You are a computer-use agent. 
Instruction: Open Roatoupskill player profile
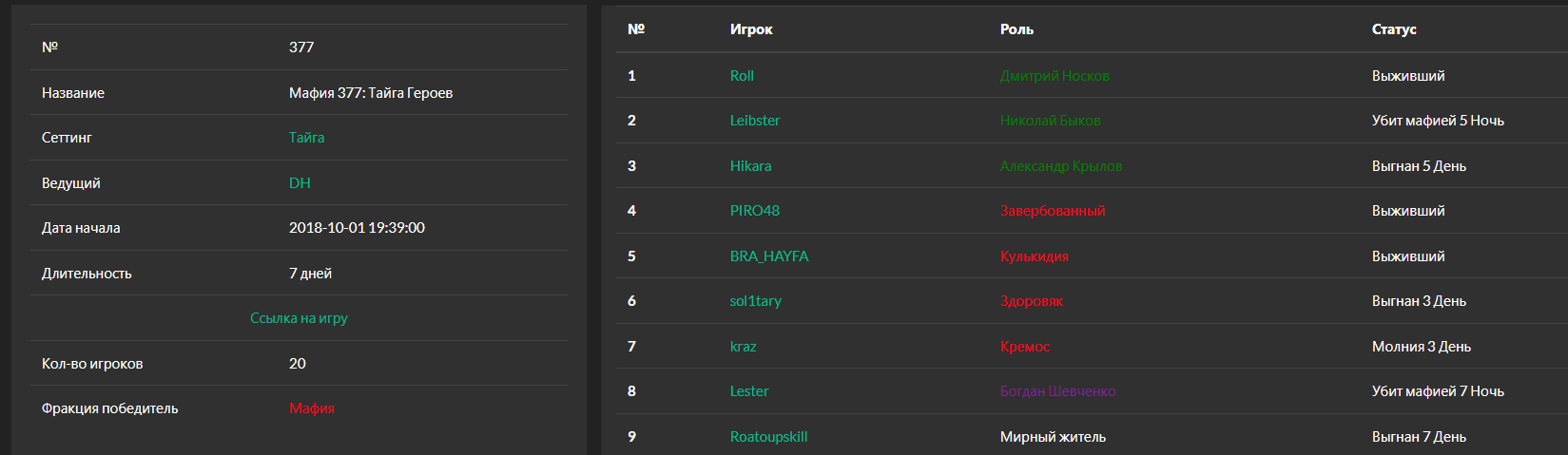[x=768, y=437]
